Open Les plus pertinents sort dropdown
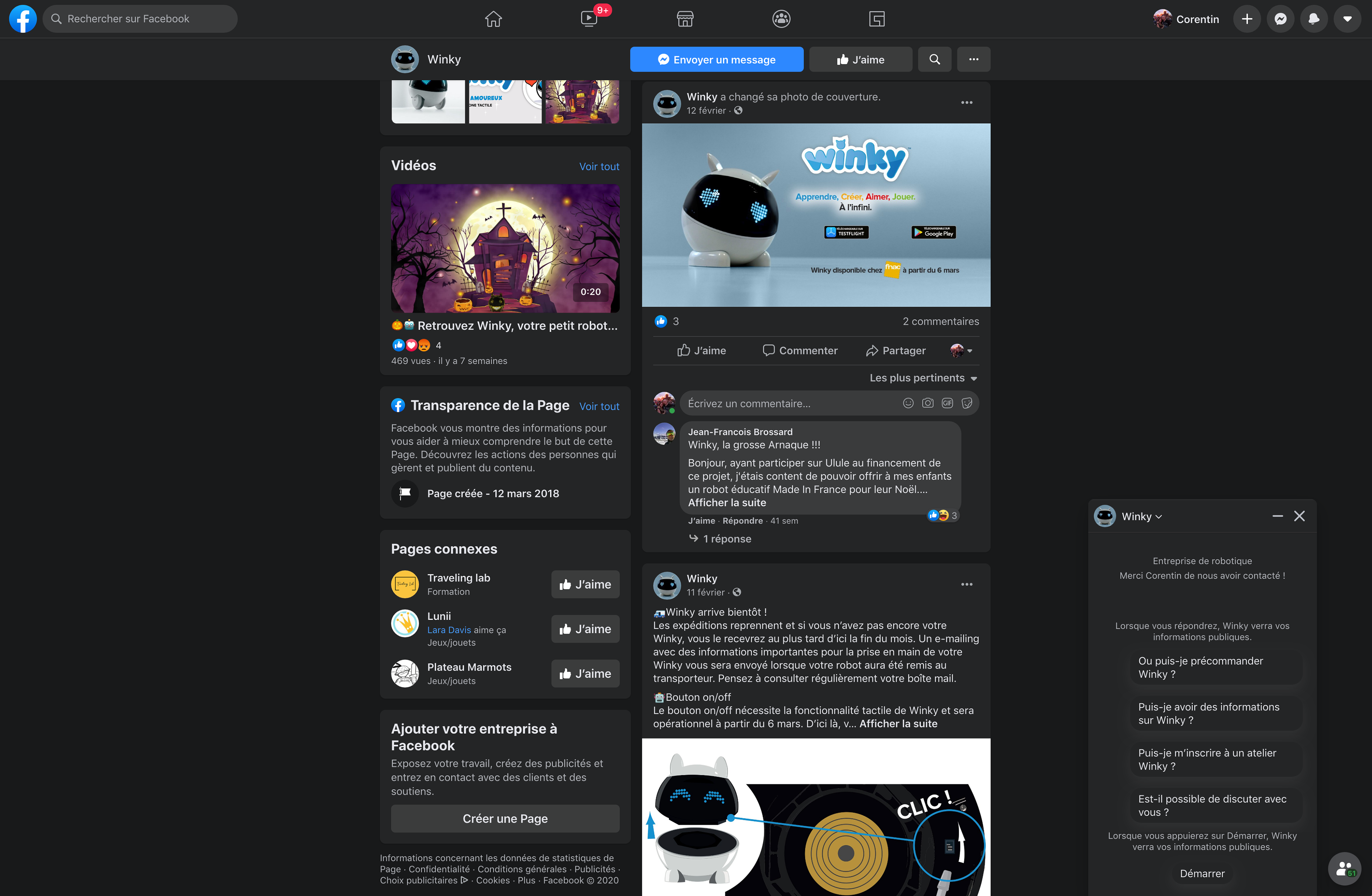 point(924,378)
